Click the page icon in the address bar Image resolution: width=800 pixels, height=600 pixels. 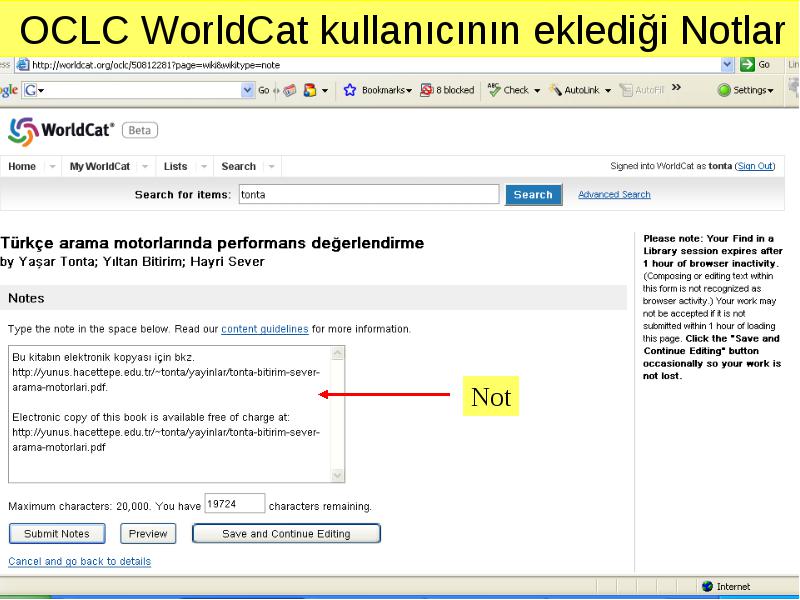[x=22, y=65]
